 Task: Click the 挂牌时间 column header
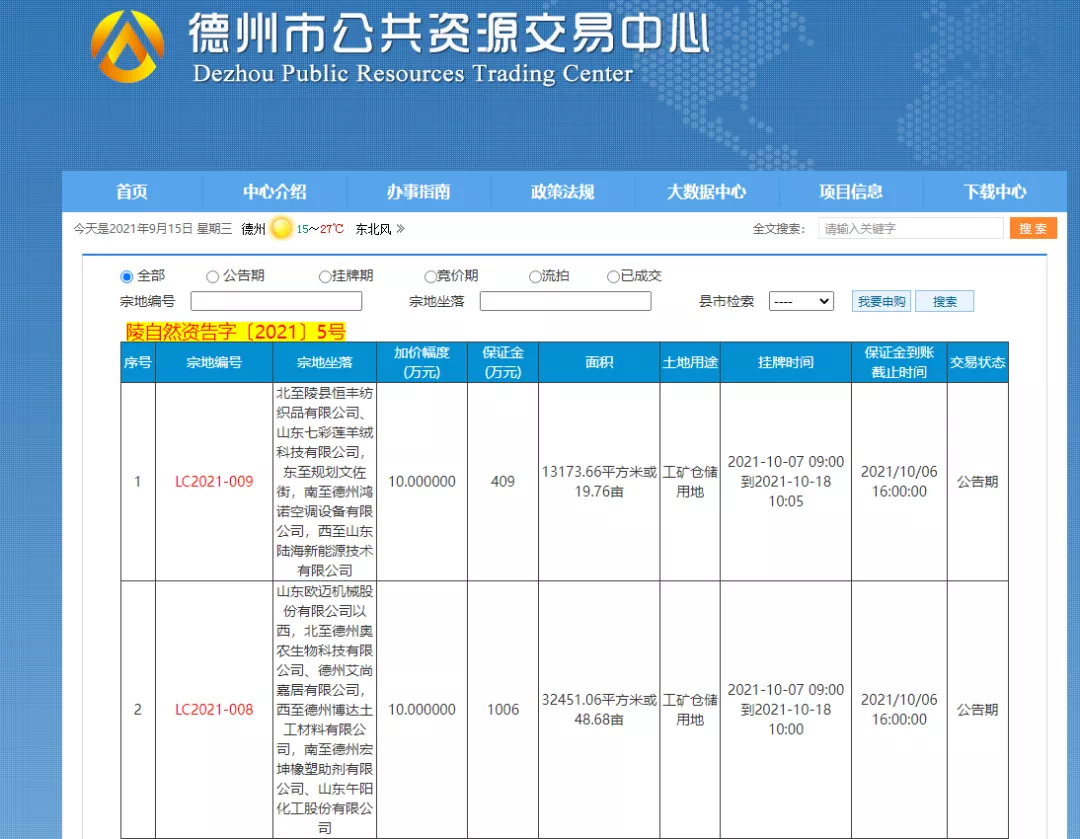point(786,362)
